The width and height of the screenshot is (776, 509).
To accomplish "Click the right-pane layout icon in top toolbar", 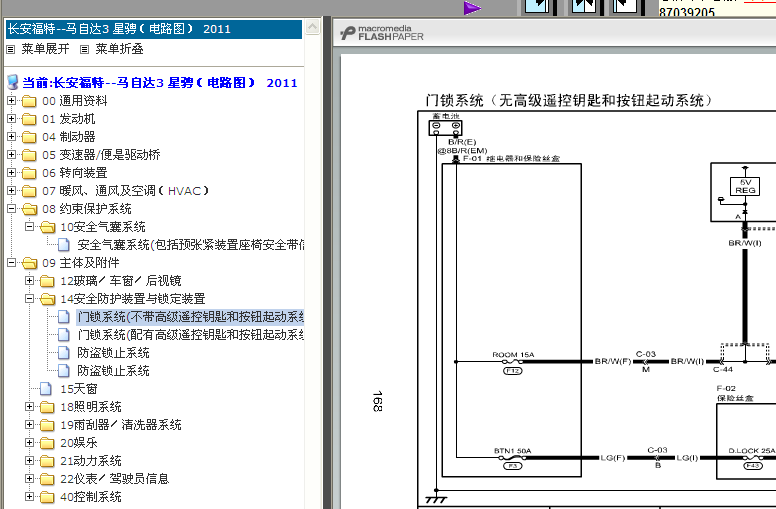I will (x=625, y=6).
